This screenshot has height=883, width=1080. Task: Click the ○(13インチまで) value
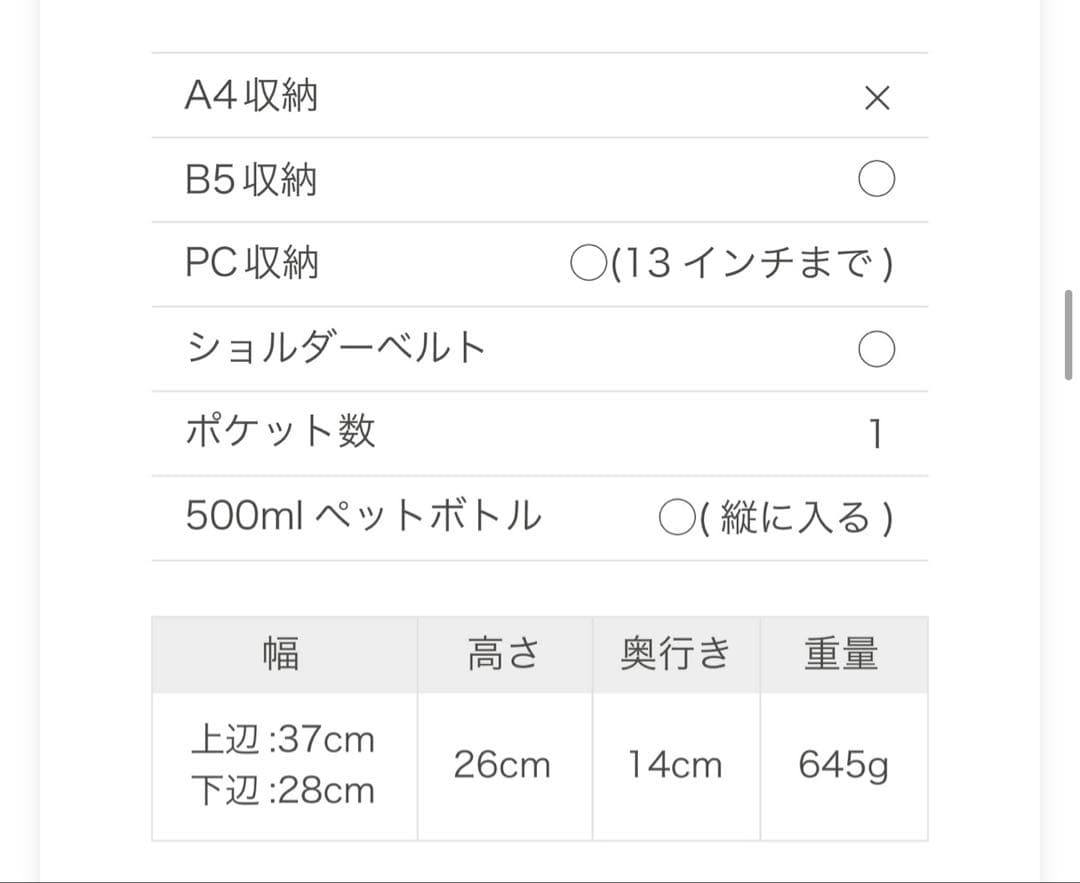pyautogui.click(x=731, y=264)
